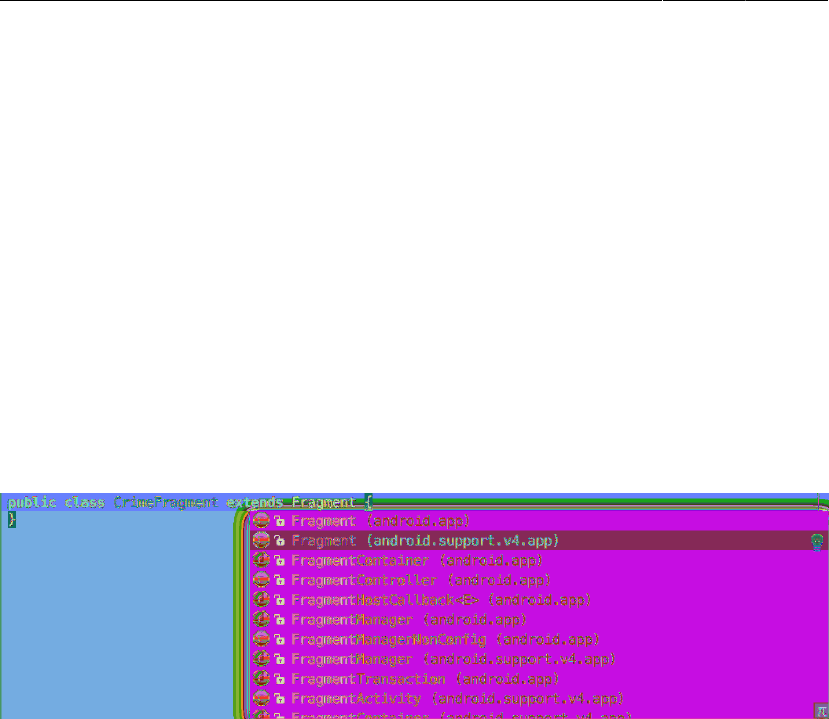Click the opening brace after Fragment
Screen dimensions: 829x719
click(x=369, y=502)
